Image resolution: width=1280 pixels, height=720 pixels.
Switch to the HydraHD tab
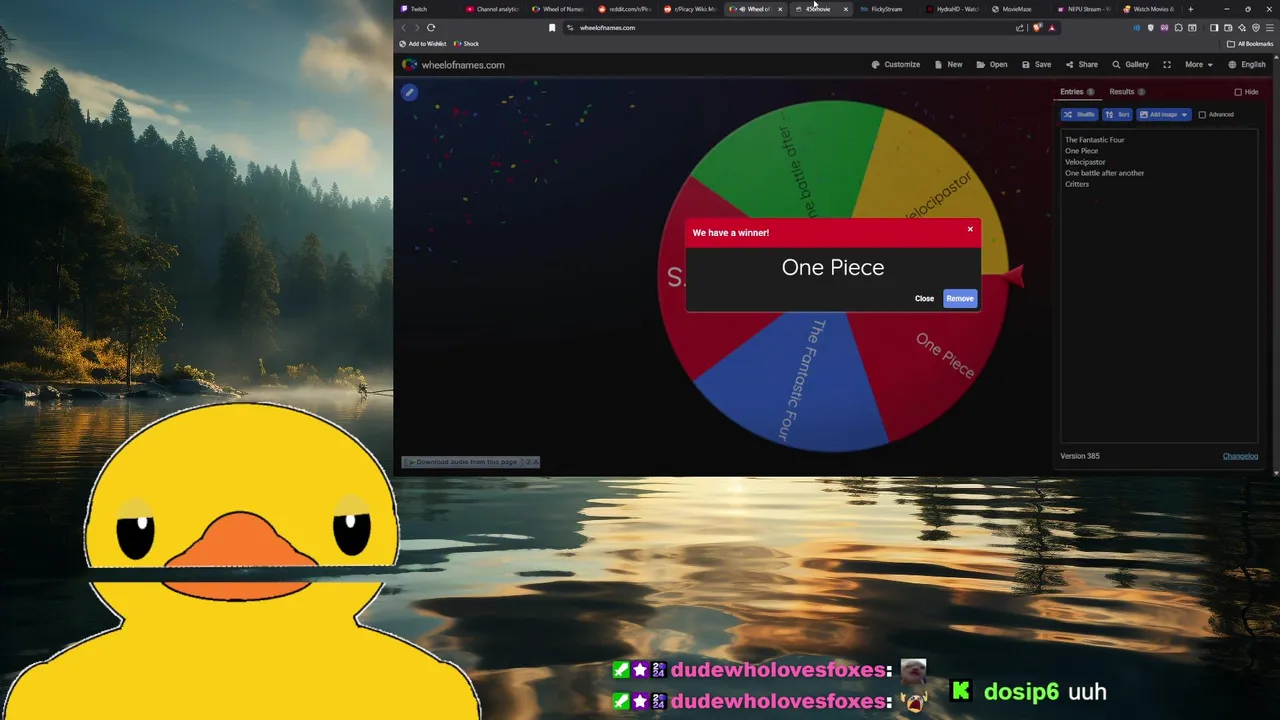tap(951, 9)
